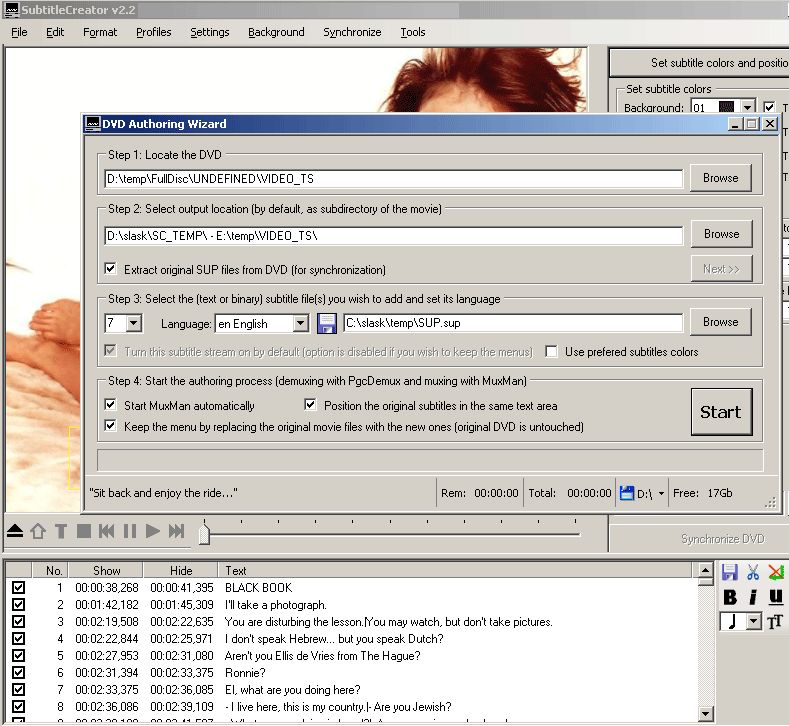This screenshot has width=789, height=726.
Task: Uncheck subtitle row 4 checkbox
Action: tap(19, 638)
